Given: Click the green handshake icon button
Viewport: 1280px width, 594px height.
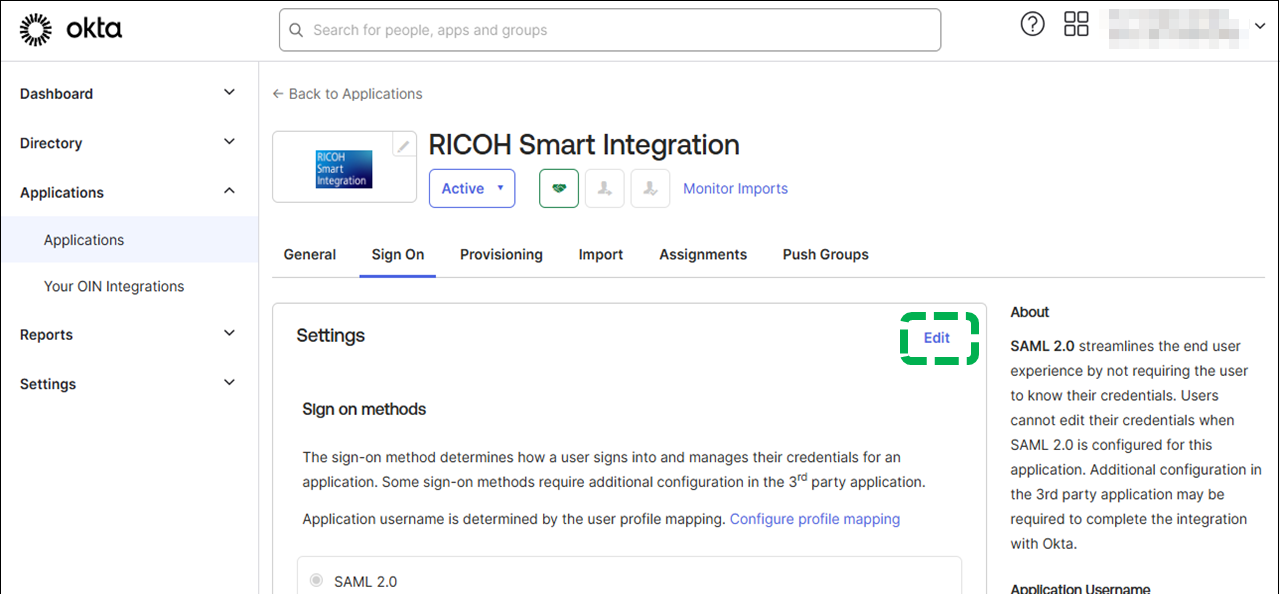Looking at the screenshot, I should (559, 188).
